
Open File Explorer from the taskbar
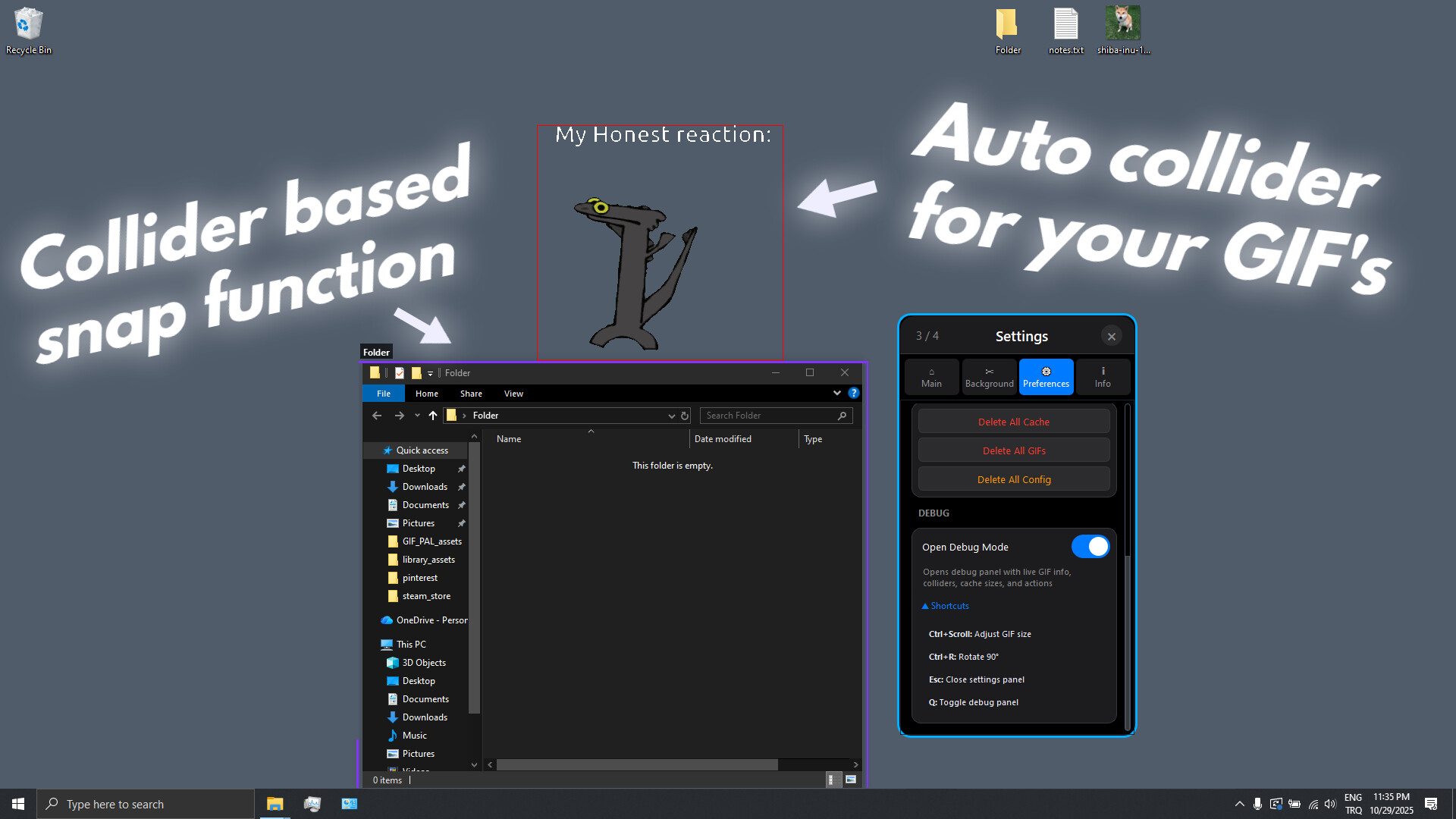pos(275,803)
